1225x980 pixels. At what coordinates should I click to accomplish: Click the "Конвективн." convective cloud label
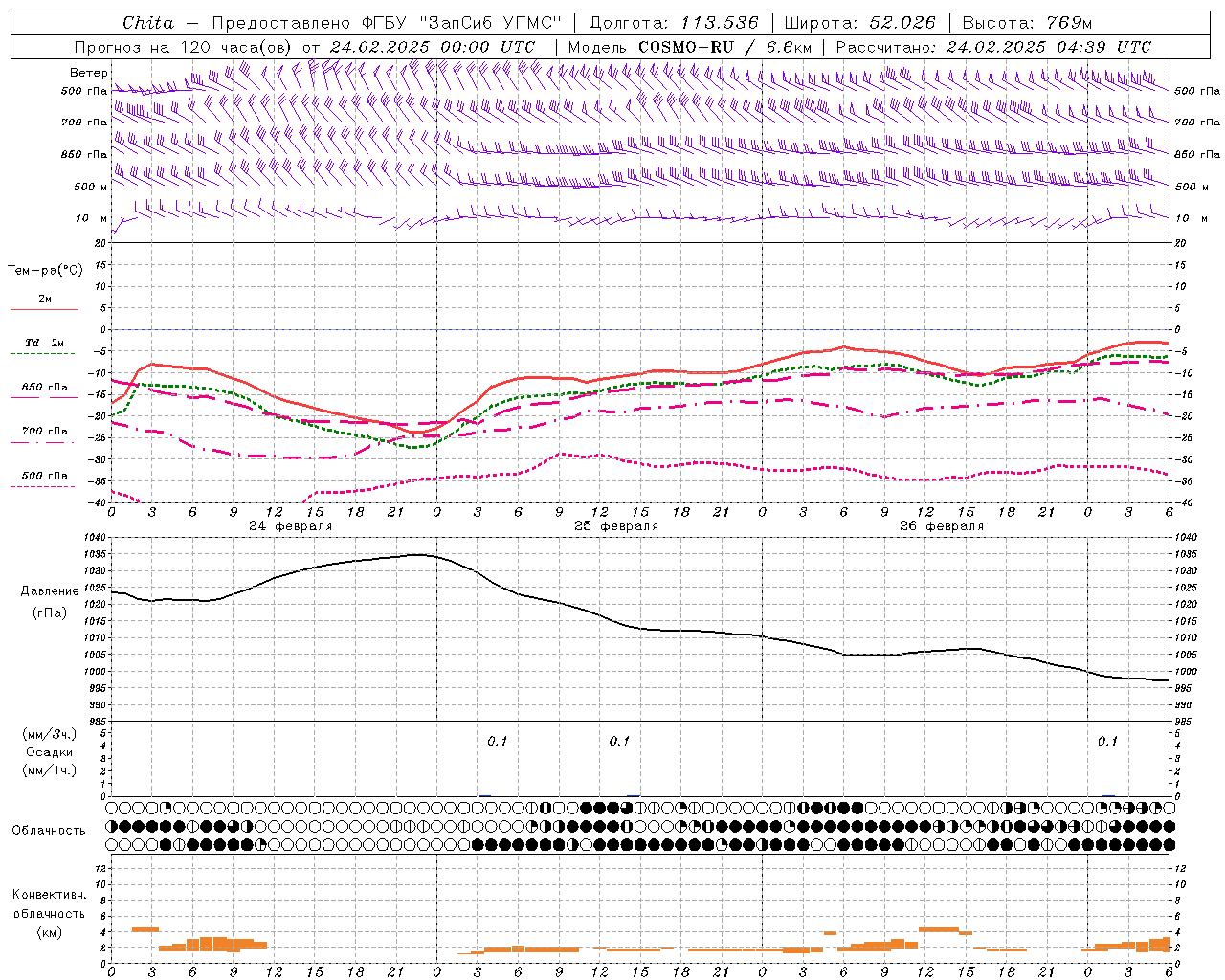(x=50, y=895)
